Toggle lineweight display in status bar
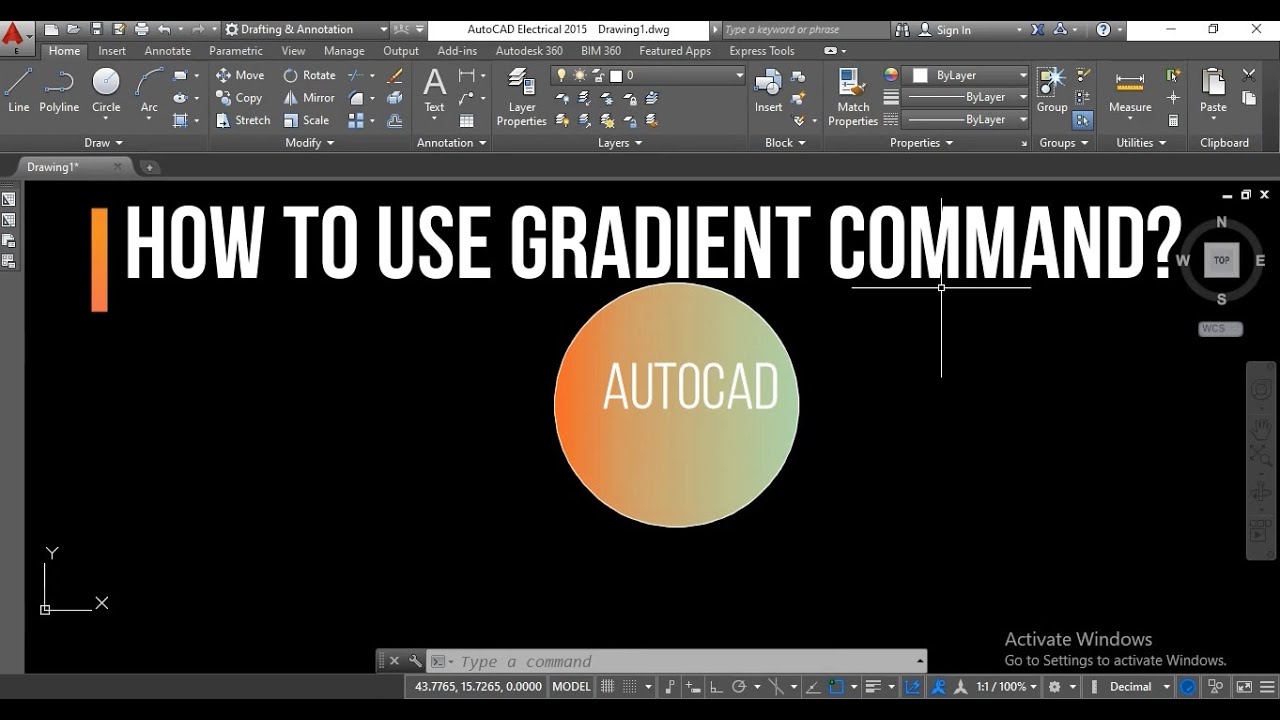This screenshot has height=720, width=1280. pos(873,687)
